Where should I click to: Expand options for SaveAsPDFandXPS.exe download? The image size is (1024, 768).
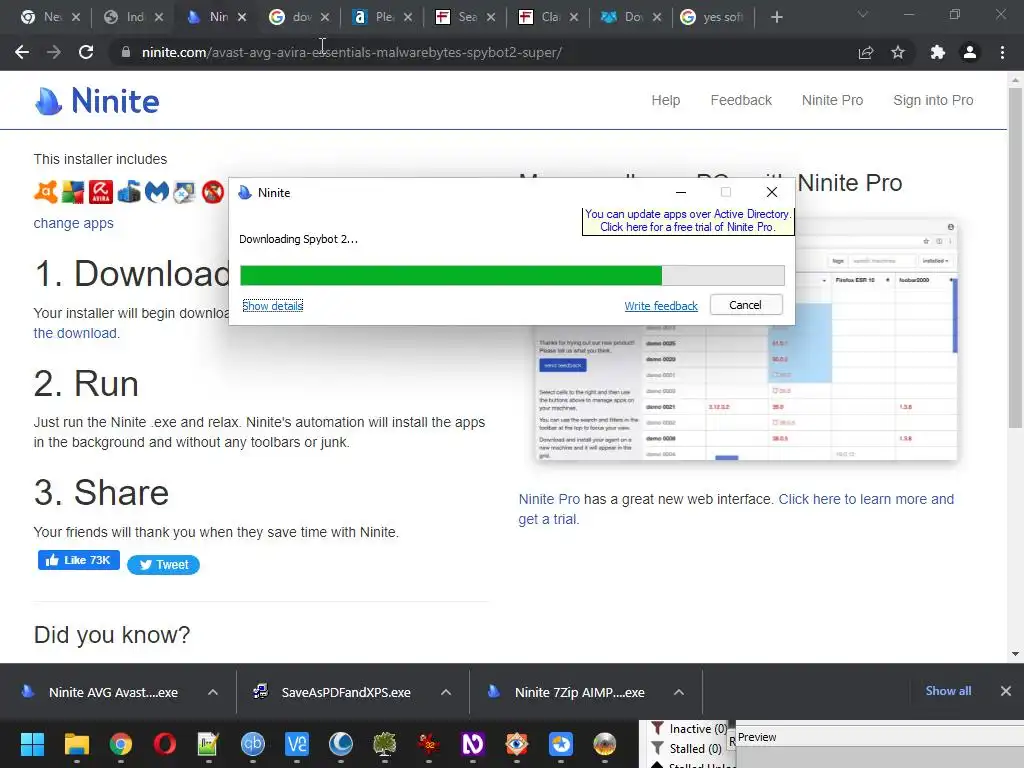(446, 692)
